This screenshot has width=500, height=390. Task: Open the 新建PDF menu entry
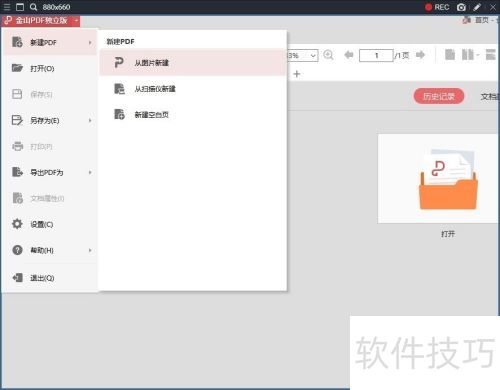[51, 42]
